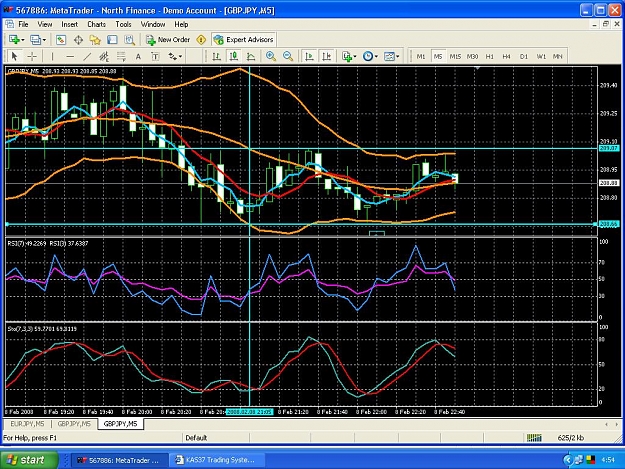Select the arrow Cursor tool
625x469 pixels.
(15, 57)
